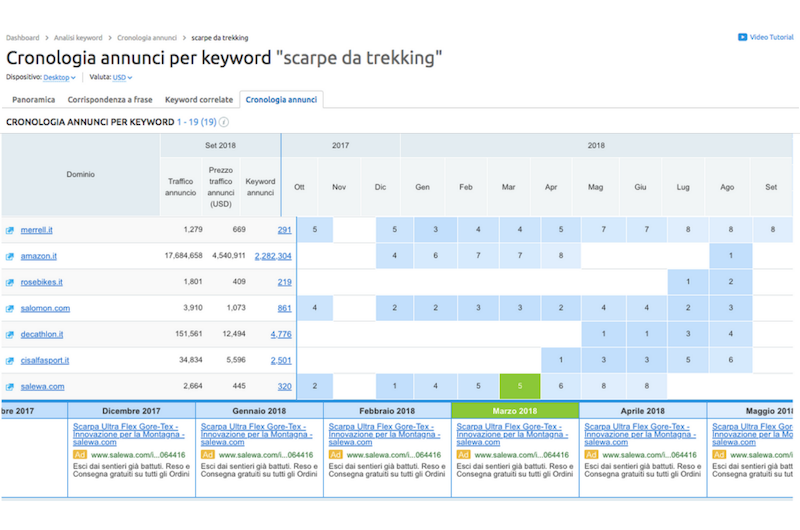The height and width of the screenshot is (530, 800).
Task: Select rosebikes.it Lug cell
Action: pyautogui.click(x=688, y=282)
